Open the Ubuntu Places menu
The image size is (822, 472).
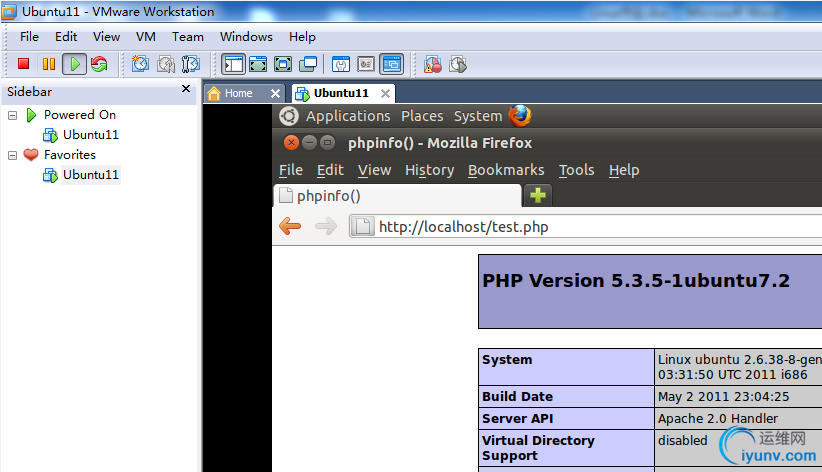422,116
